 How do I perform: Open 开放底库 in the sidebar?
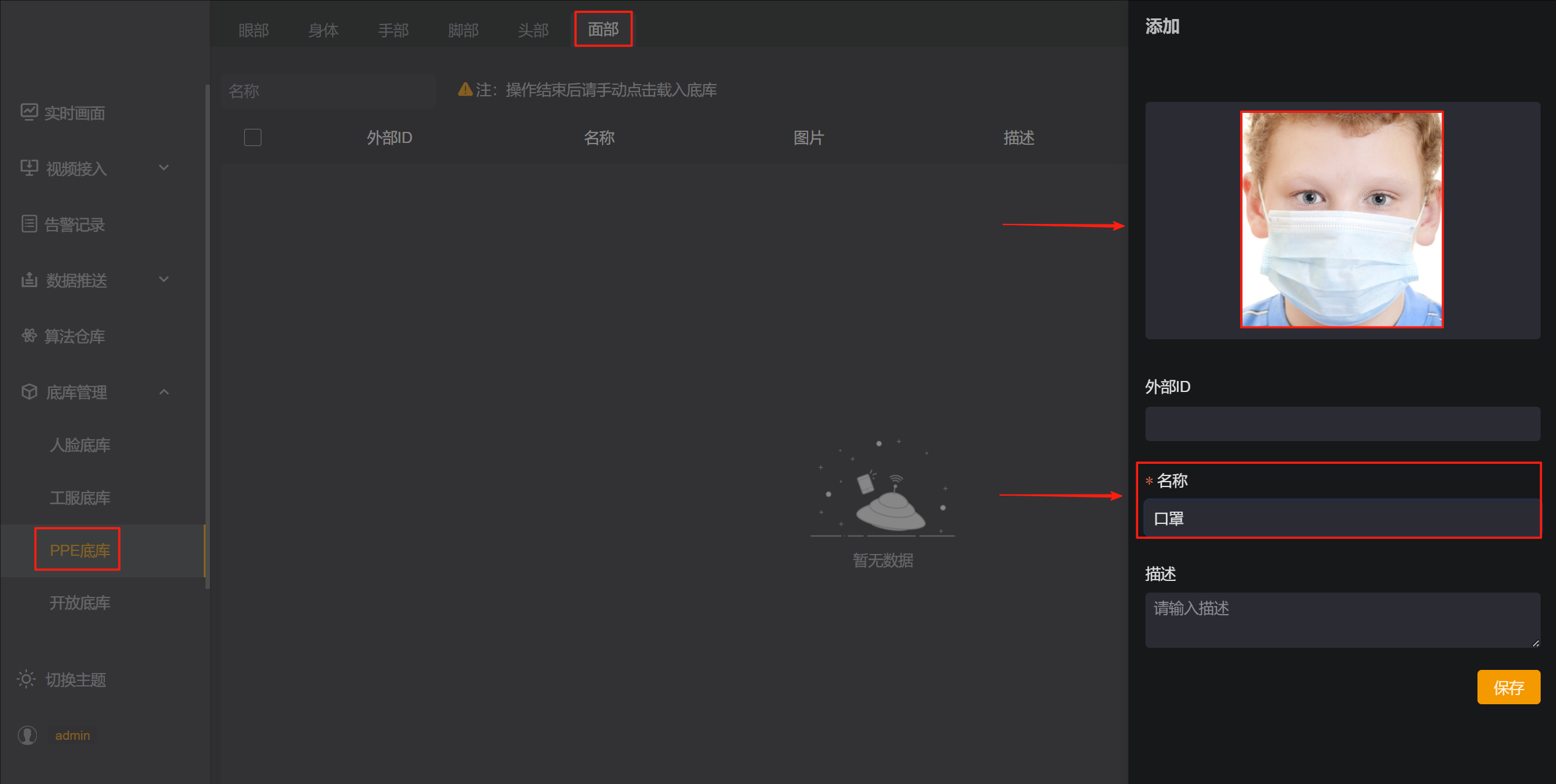80,603
